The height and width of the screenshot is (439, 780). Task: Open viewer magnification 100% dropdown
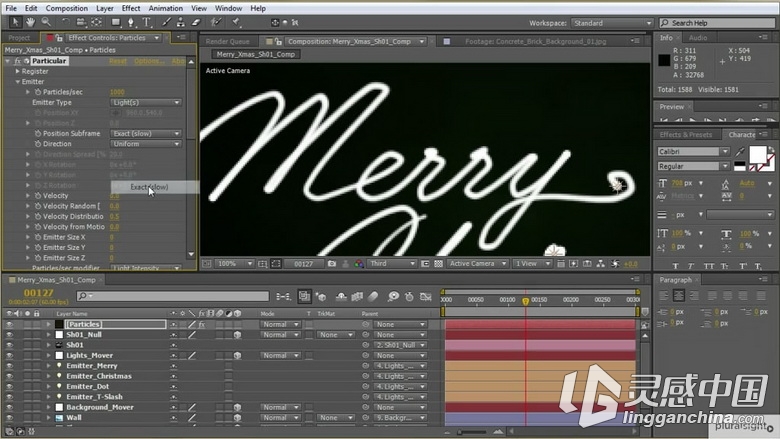[234, 263]
